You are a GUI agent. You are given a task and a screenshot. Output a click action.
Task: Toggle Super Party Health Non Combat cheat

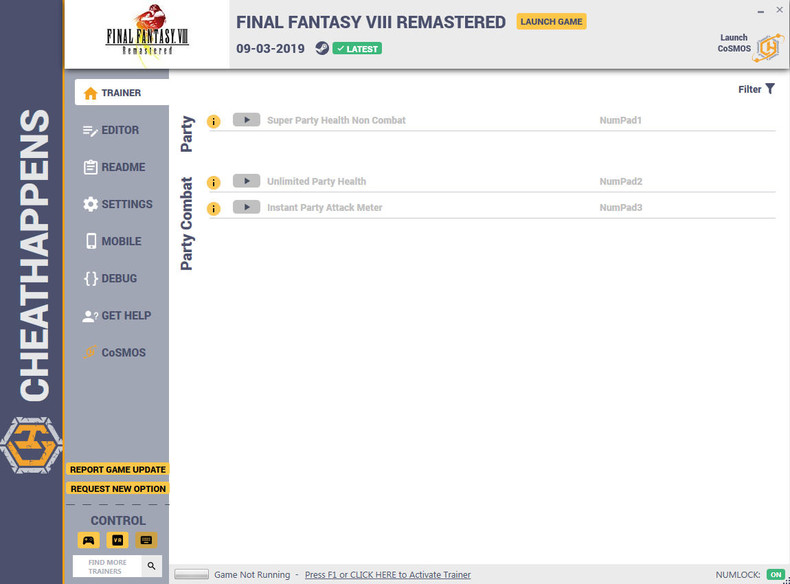pyautogui.click(x=246, y=120)
